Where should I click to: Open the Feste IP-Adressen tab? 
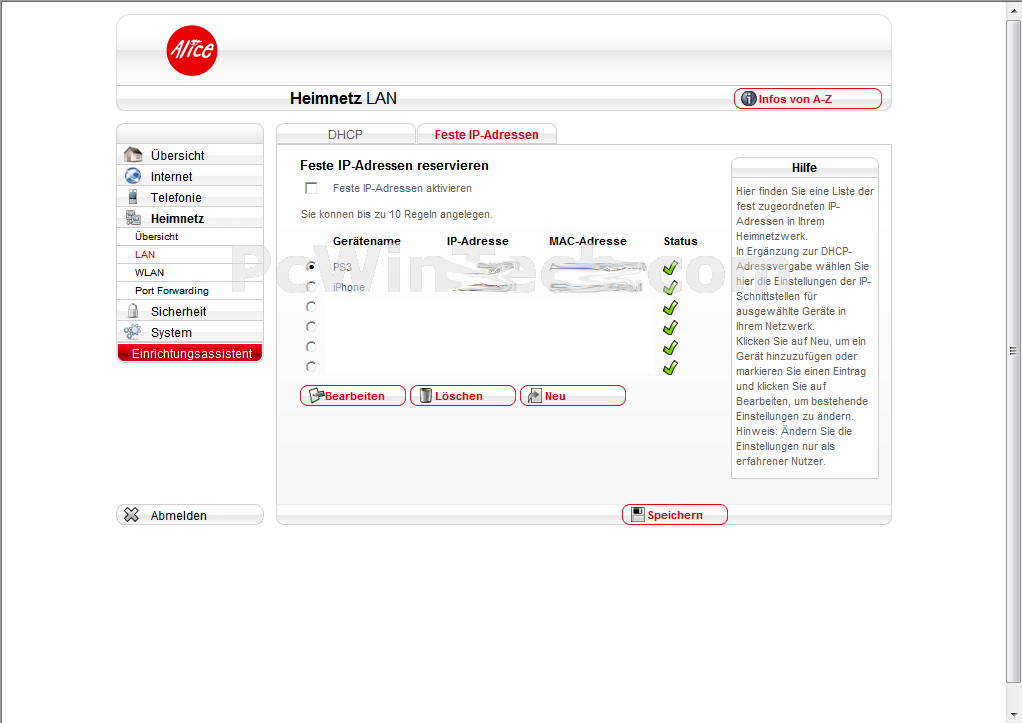[x=487, y=134]
